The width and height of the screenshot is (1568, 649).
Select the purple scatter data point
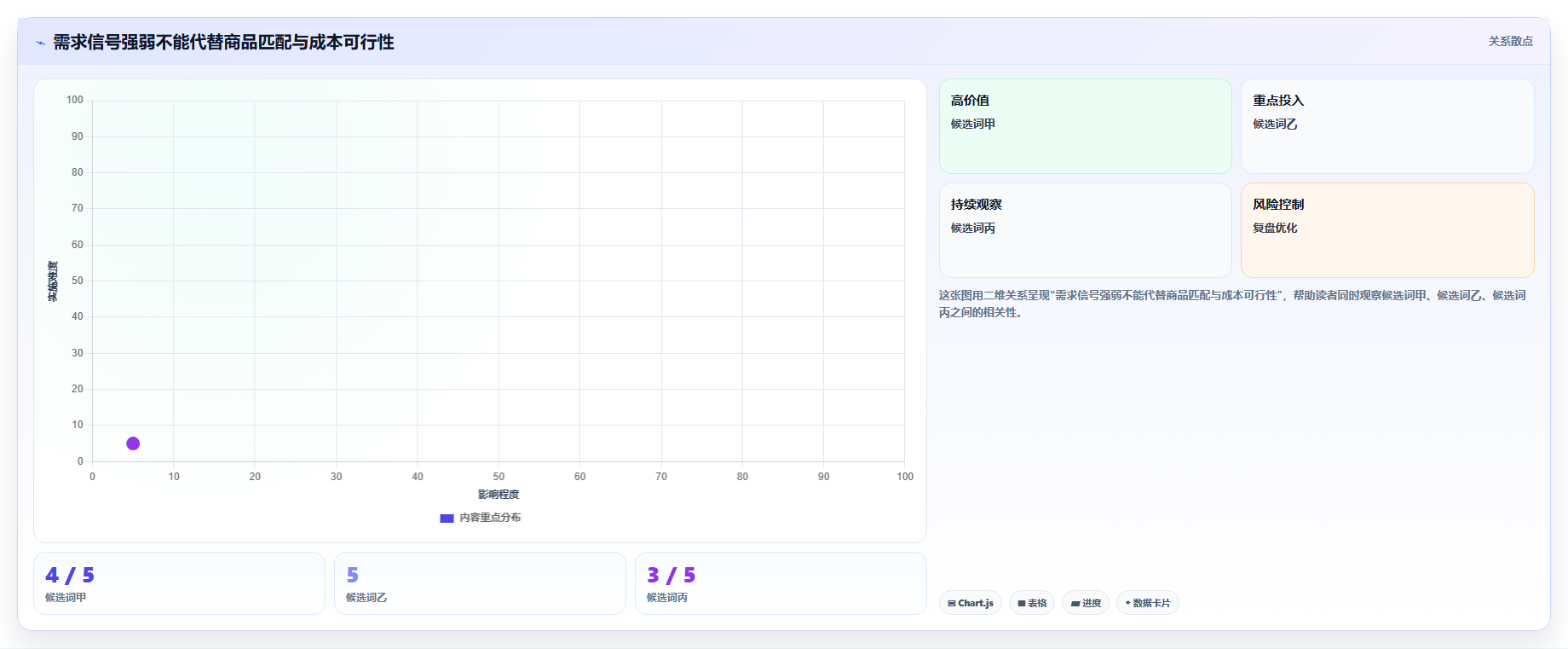pos(133,443)
